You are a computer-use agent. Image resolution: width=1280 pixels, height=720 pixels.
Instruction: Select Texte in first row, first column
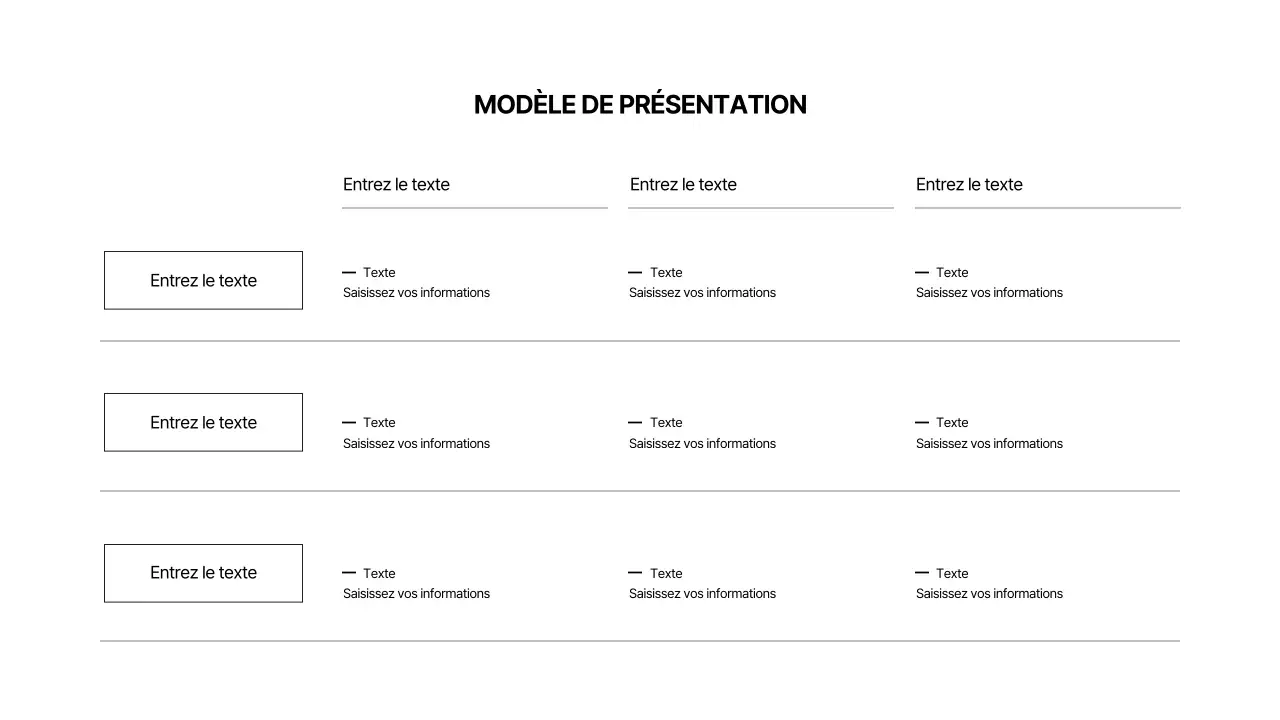pos(379,273)
